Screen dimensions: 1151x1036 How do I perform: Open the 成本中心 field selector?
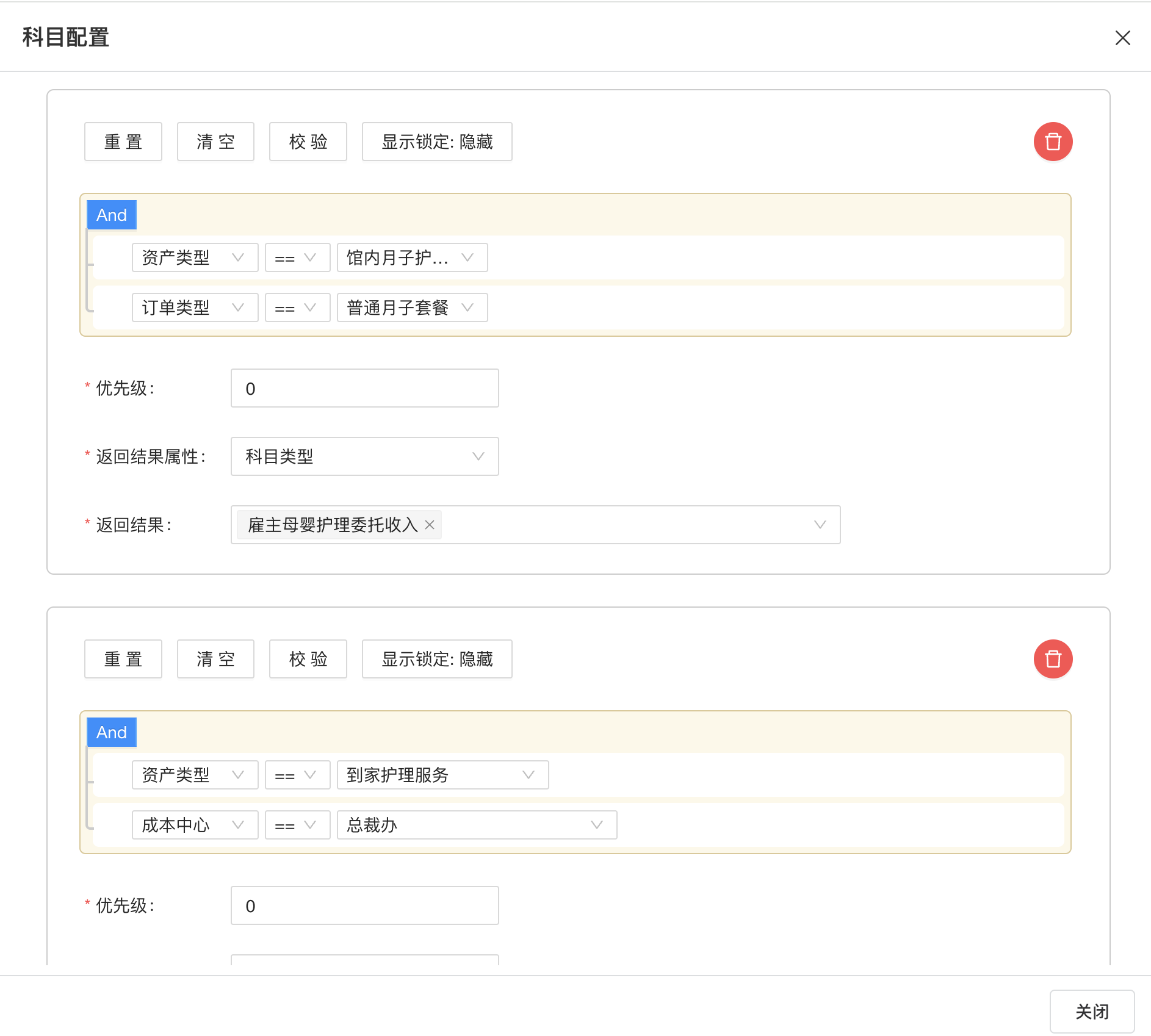[195, 825]
